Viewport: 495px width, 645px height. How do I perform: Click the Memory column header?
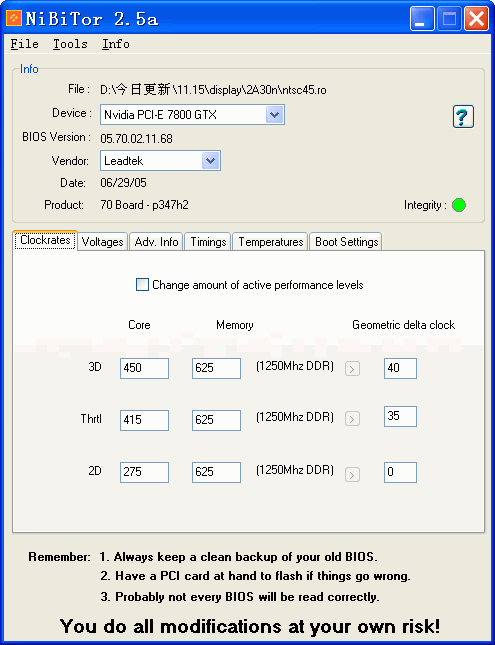(235, 325)
